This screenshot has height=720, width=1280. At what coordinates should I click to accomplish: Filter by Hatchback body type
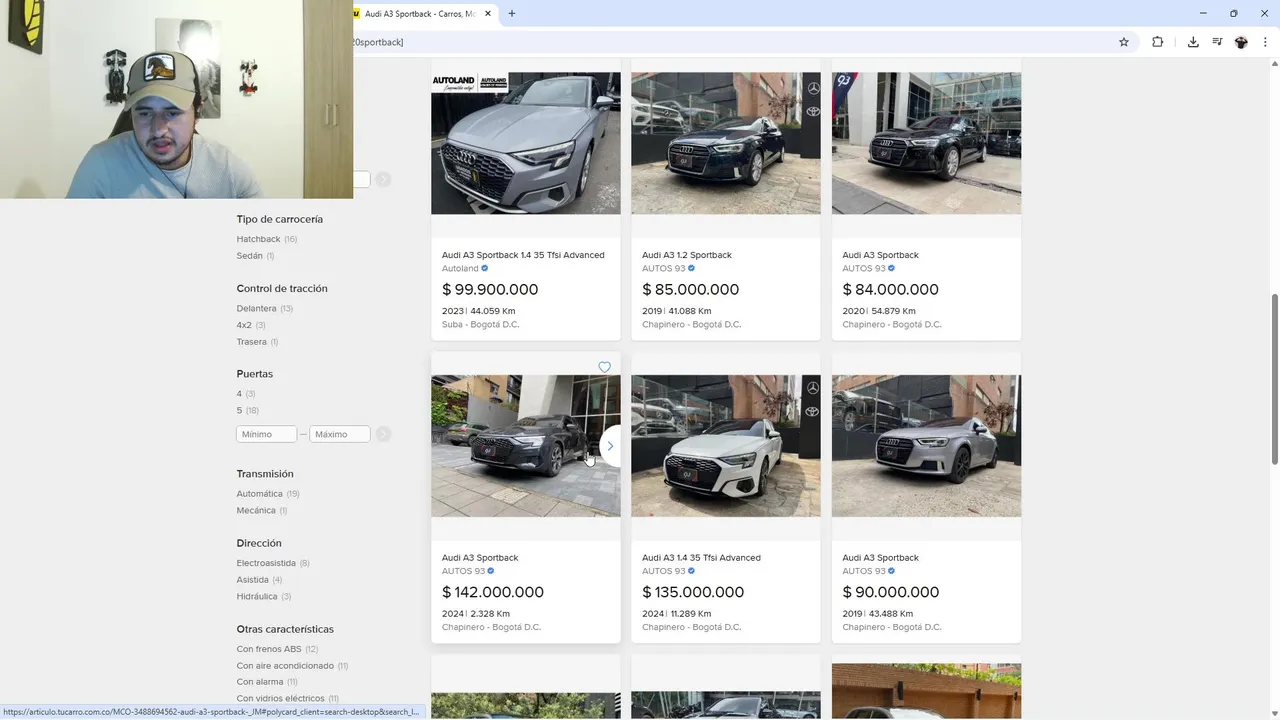(258, 239)
